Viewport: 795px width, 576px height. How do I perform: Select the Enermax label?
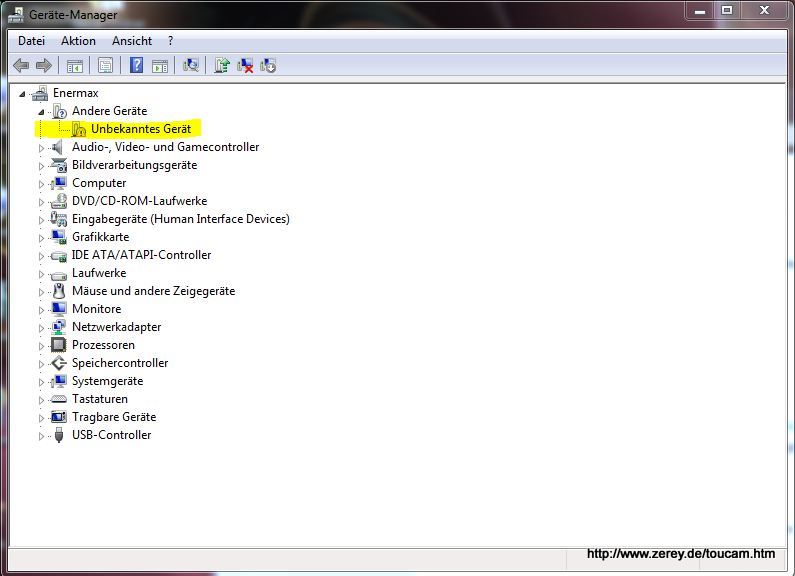(x=76, y=93)
